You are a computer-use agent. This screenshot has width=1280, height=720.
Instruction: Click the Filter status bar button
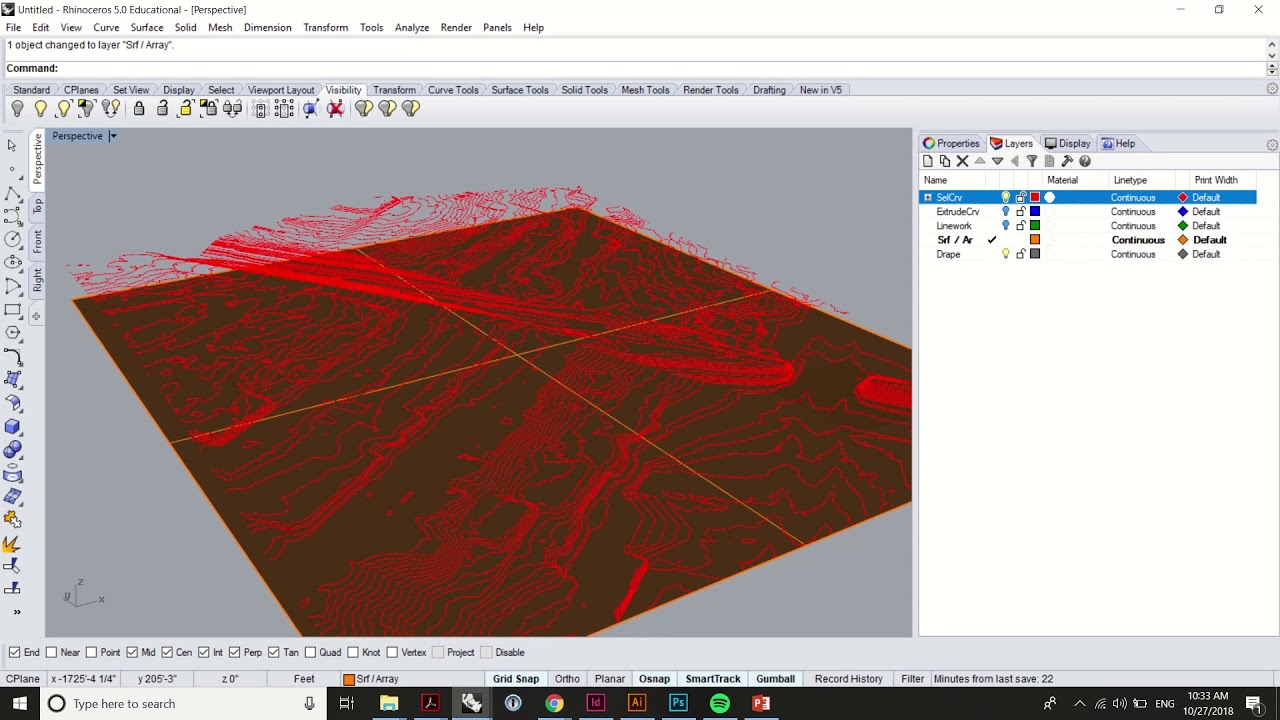912,679
